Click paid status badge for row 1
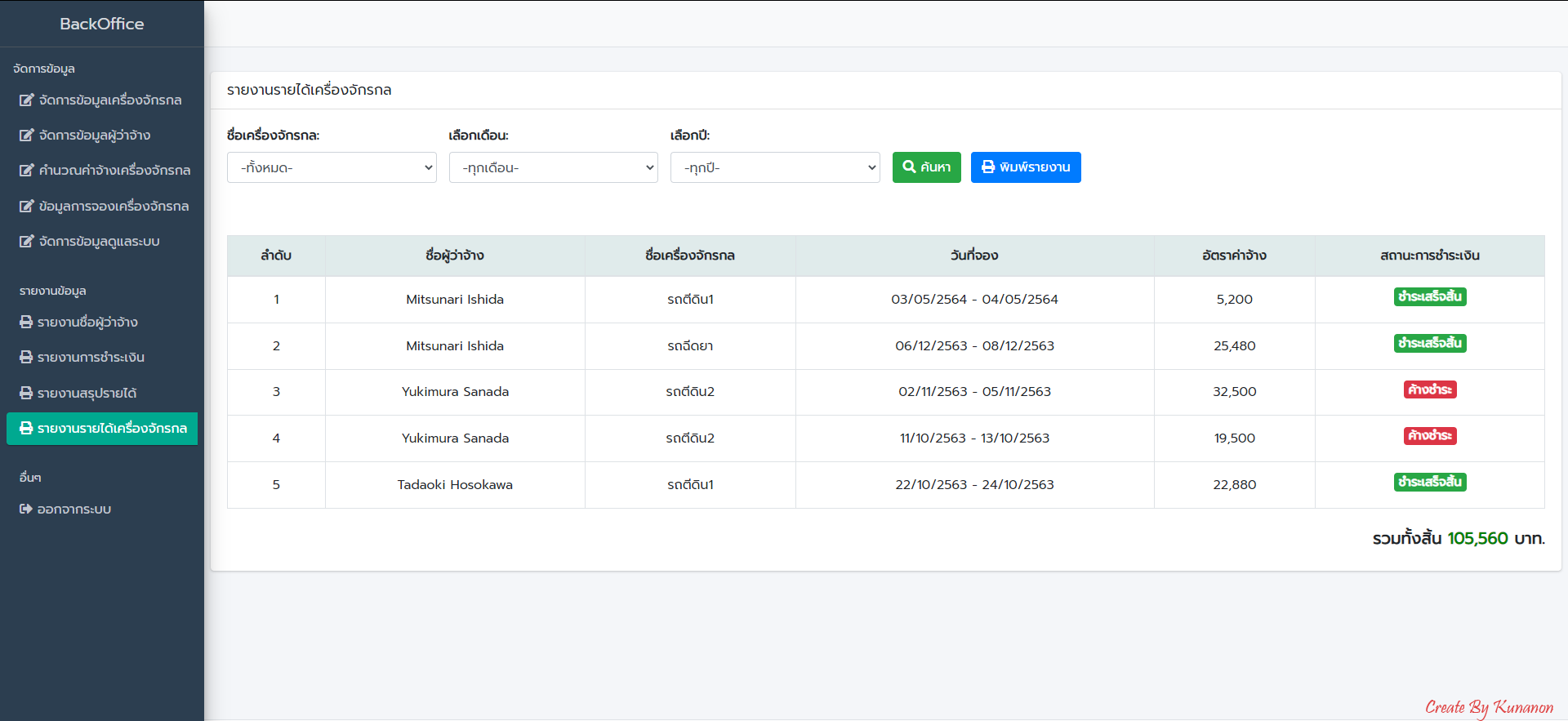1568x721 pixels. (1429, 296)
